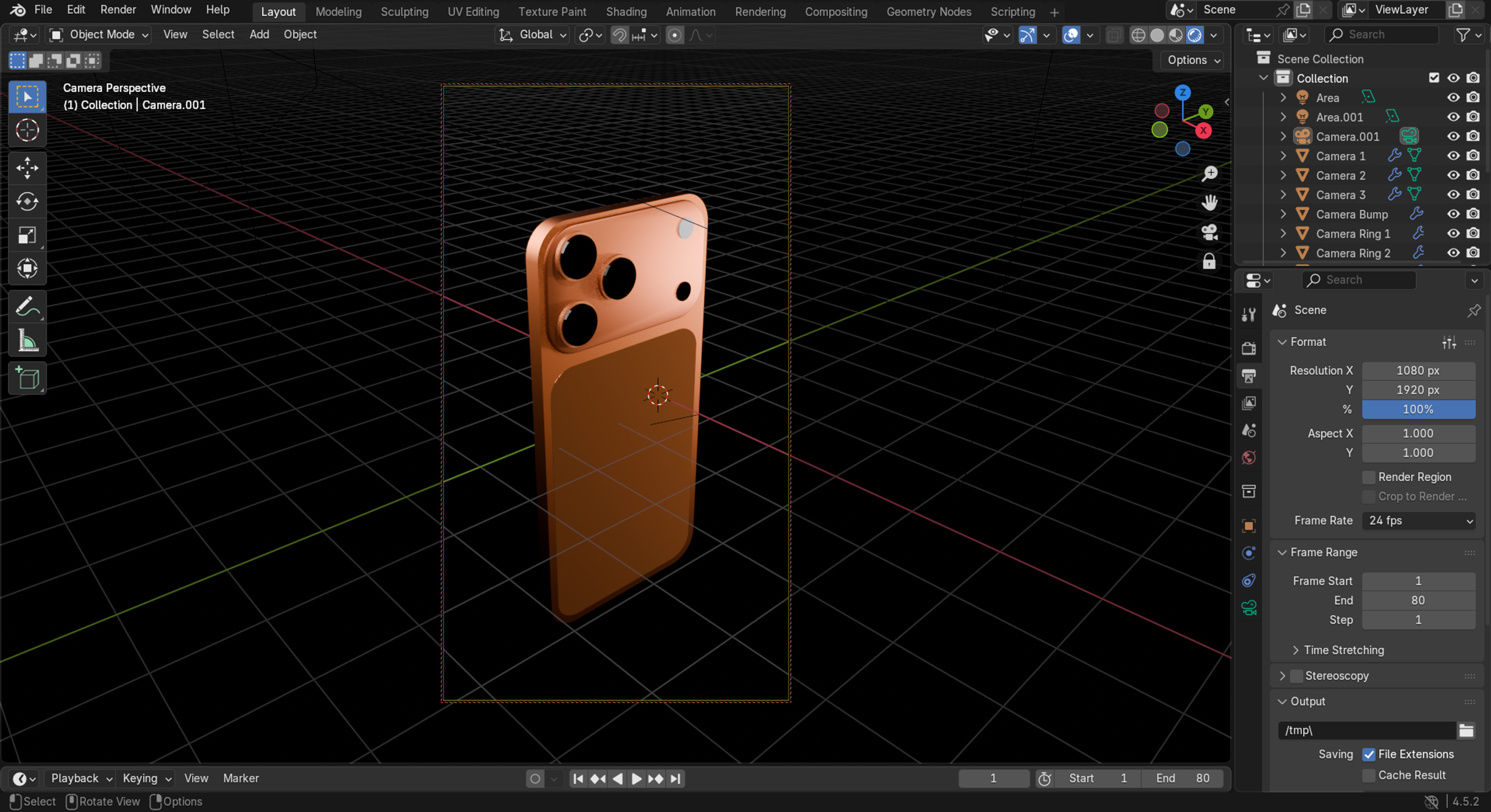This screenshot has width=1491, height=812.
Task: Toggle snapping magnet icon
Action: click(619, 36)
